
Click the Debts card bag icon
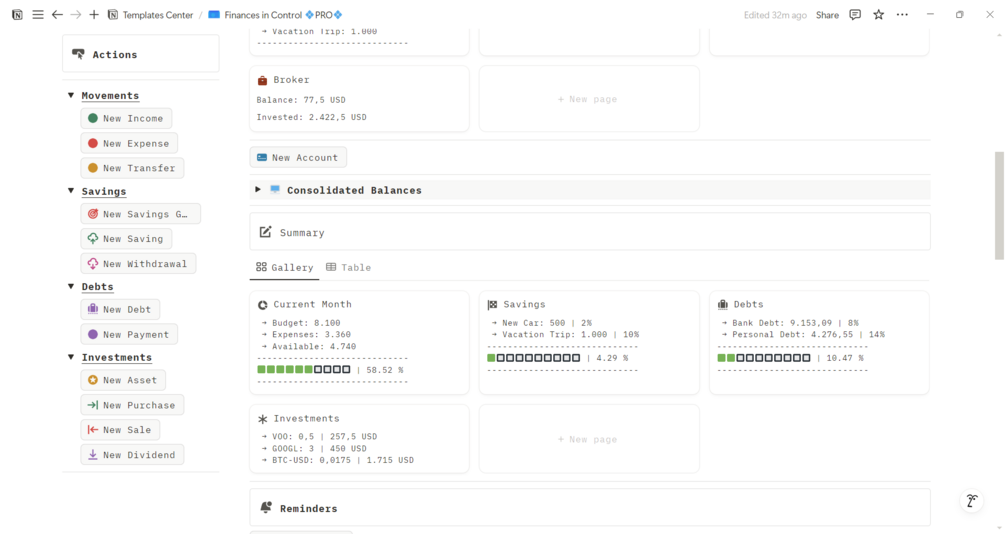point(722,305)
